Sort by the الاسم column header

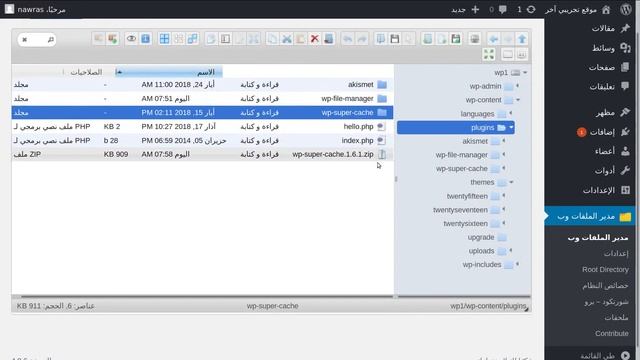(169, 72)
